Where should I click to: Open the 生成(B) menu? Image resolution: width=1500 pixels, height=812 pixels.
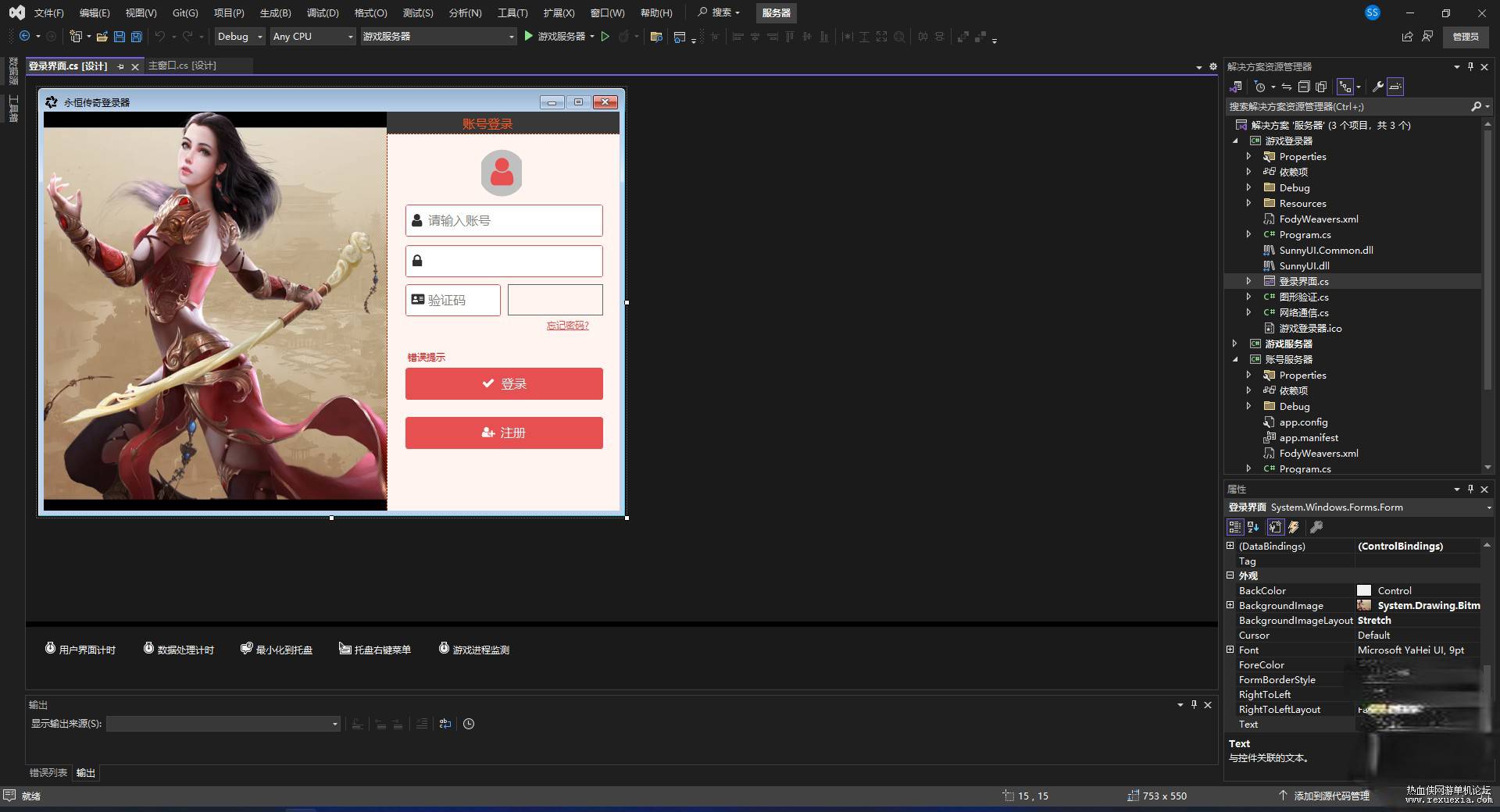coord(275,12)
